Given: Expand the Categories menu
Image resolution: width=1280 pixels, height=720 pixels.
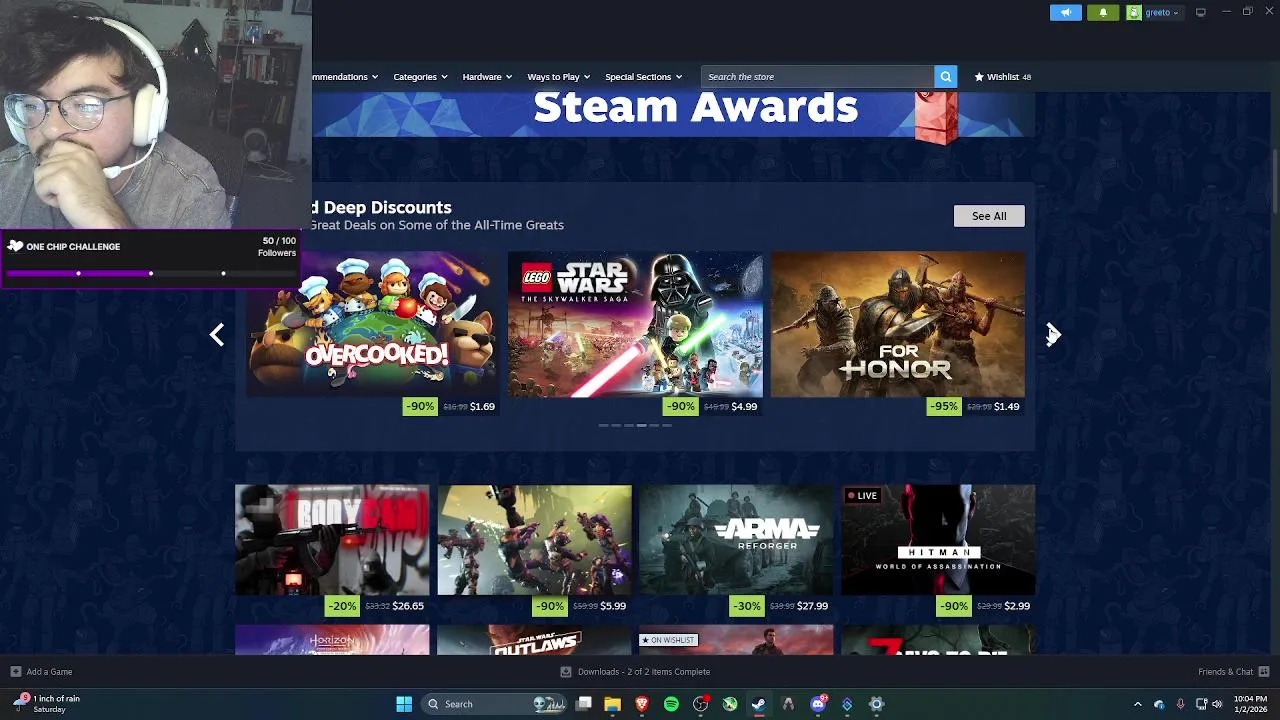Looking at the screenshot, I should tap(419, 77).
